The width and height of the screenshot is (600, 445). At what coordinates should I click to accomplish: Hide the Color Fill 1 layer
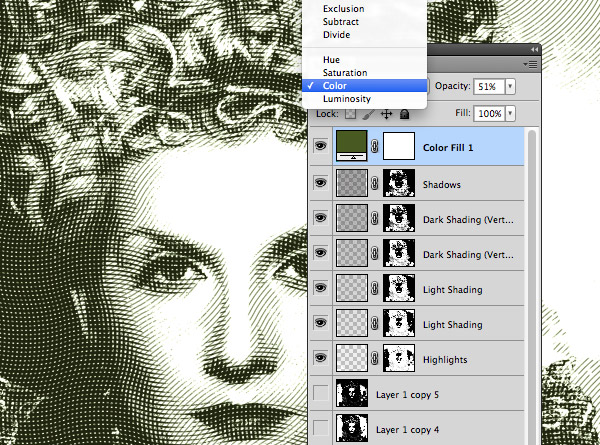tap(320, 149)
